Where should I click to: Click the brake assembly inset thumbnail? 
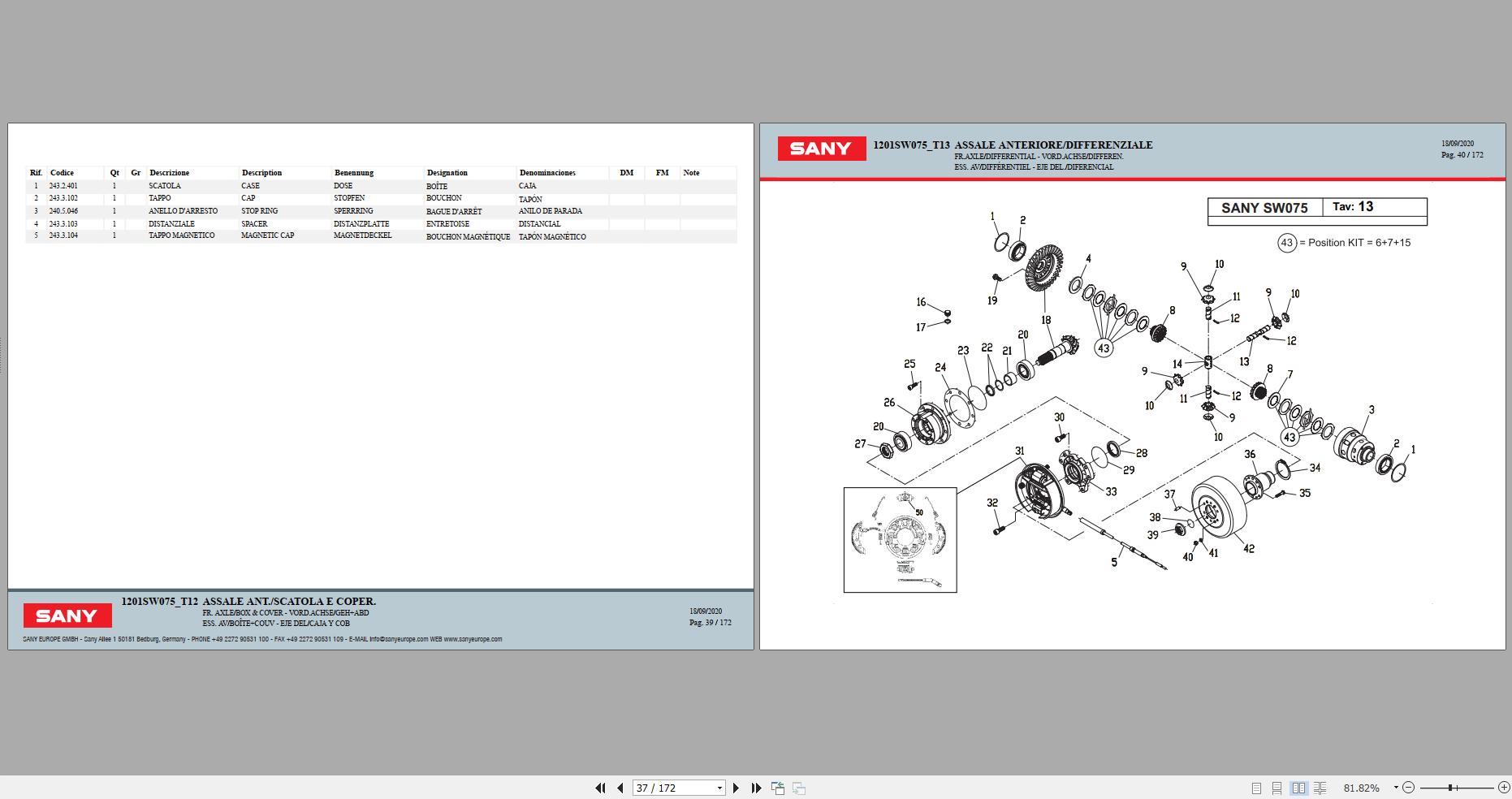(x=901, y=540)
